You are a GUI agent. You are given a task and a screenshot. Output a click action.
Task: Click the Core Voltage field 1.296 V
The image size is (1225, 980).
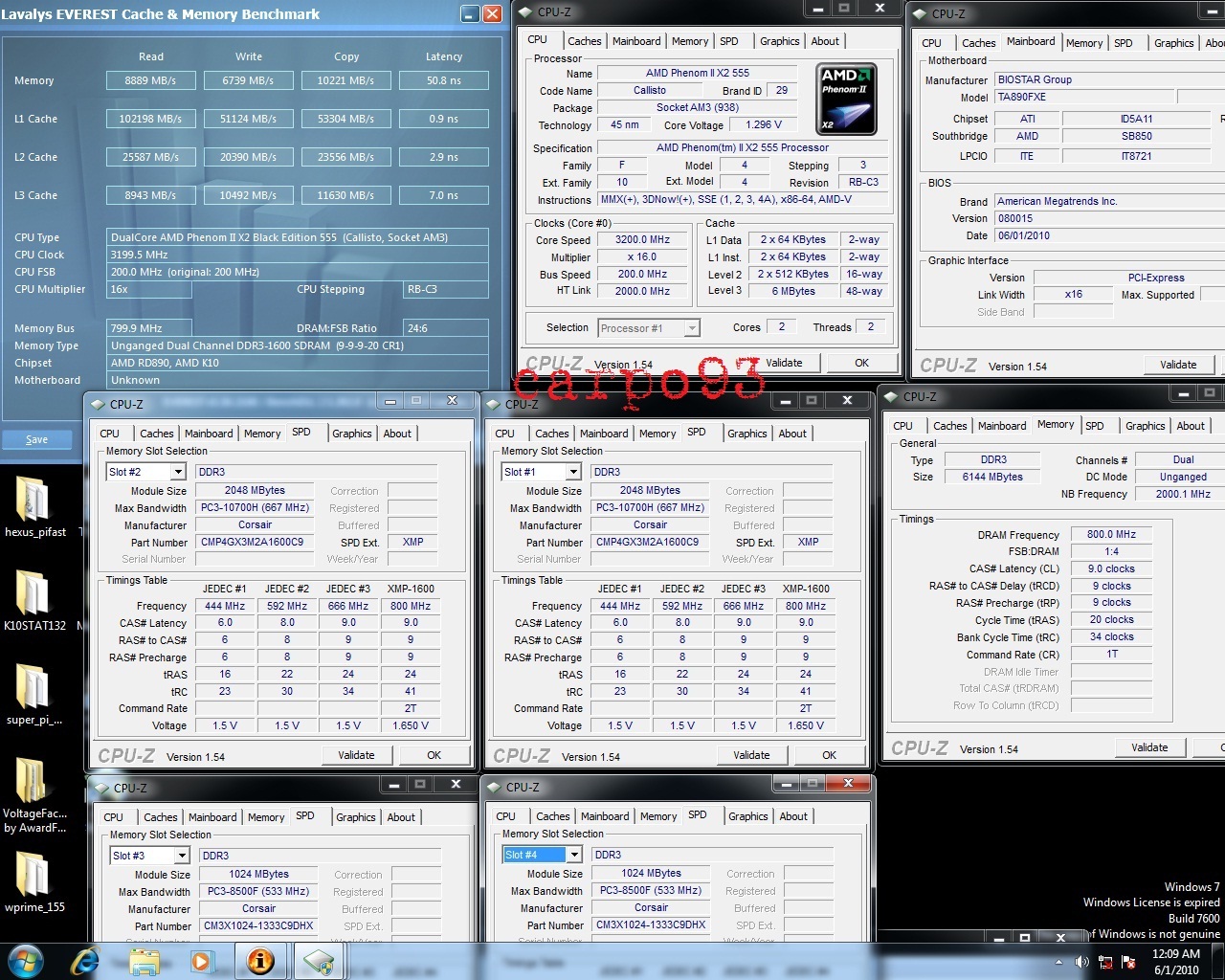(x=764, y=124)
